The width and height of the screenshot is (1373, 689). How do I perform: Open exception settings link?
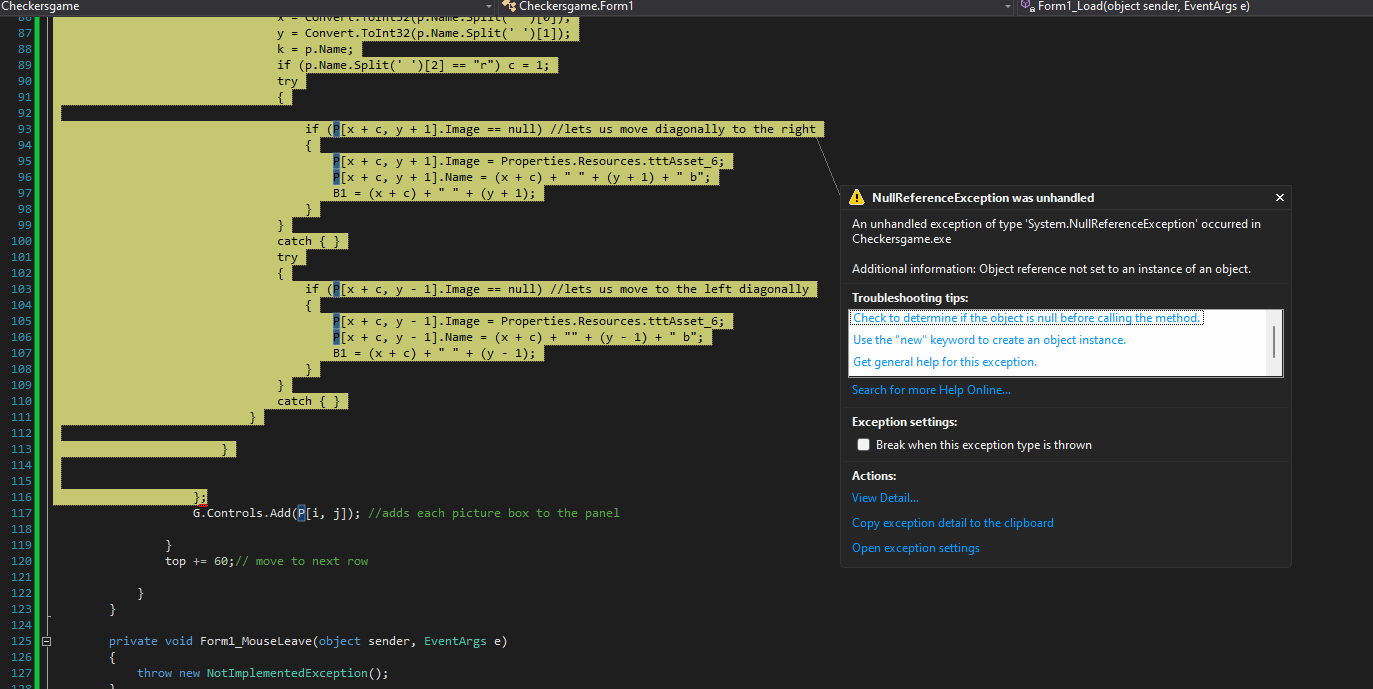point(916,548)
